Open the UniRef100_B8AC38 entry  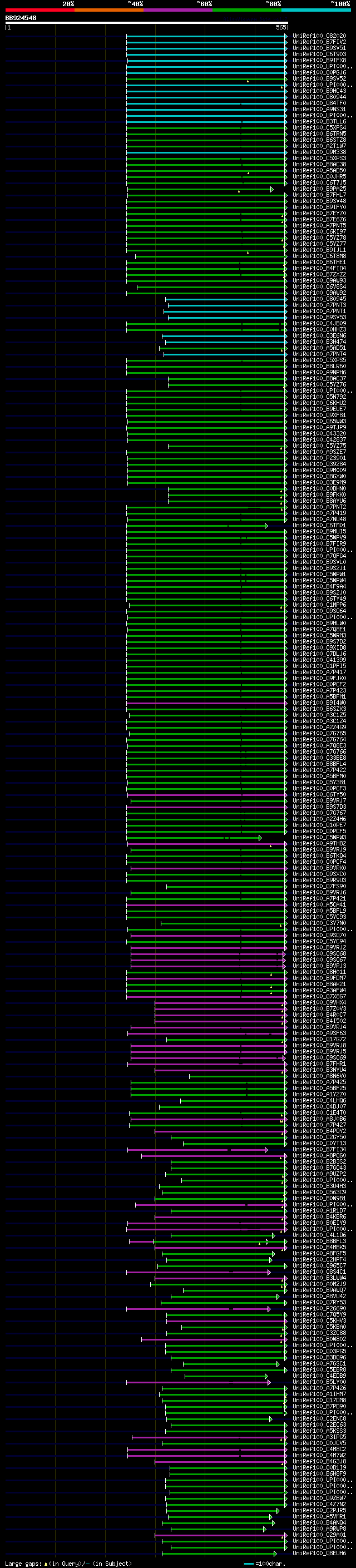point(319,164)
